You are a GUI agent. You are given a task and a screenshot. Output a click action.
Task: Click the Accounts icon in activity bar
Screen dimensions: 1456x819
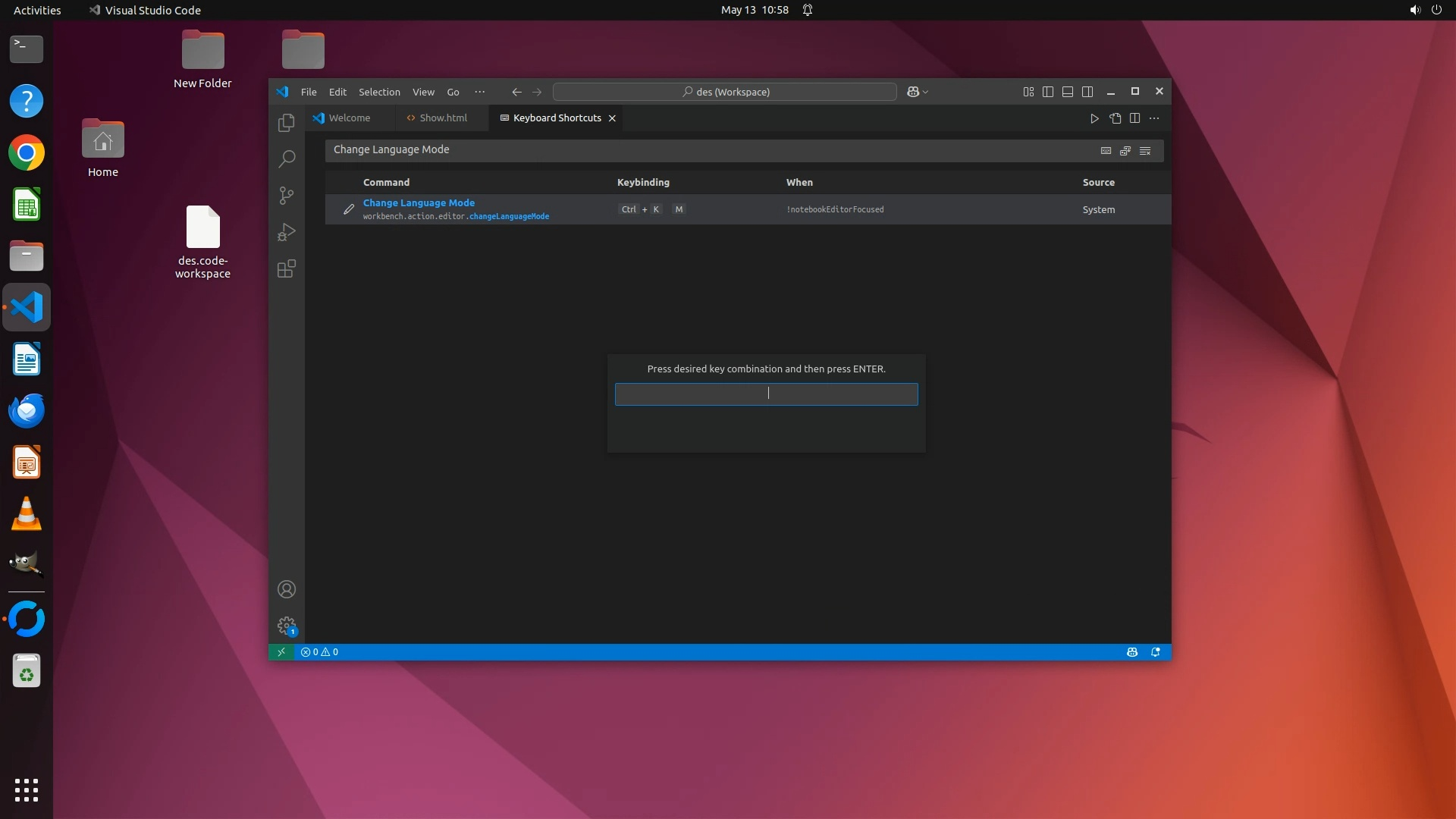pos(286,589)
